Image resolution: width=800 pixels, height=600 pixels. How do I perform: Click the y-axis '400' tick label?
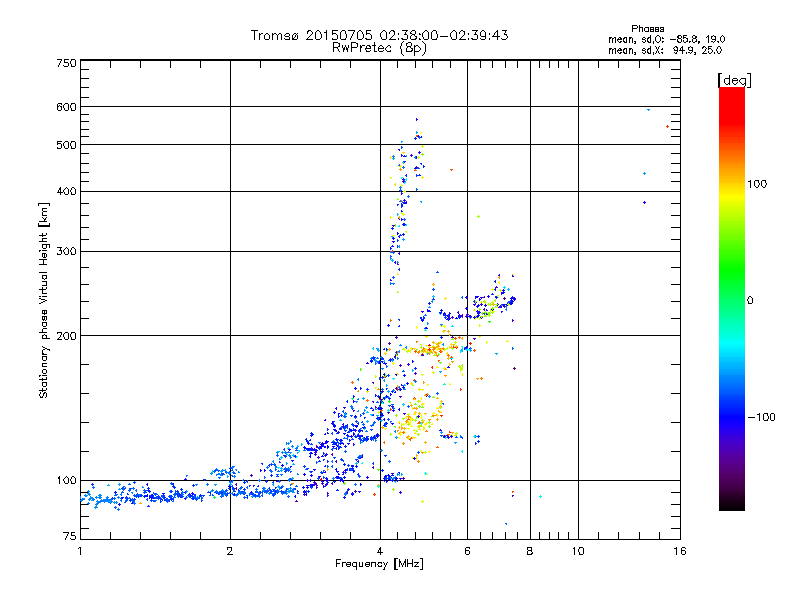pos(66,192)
